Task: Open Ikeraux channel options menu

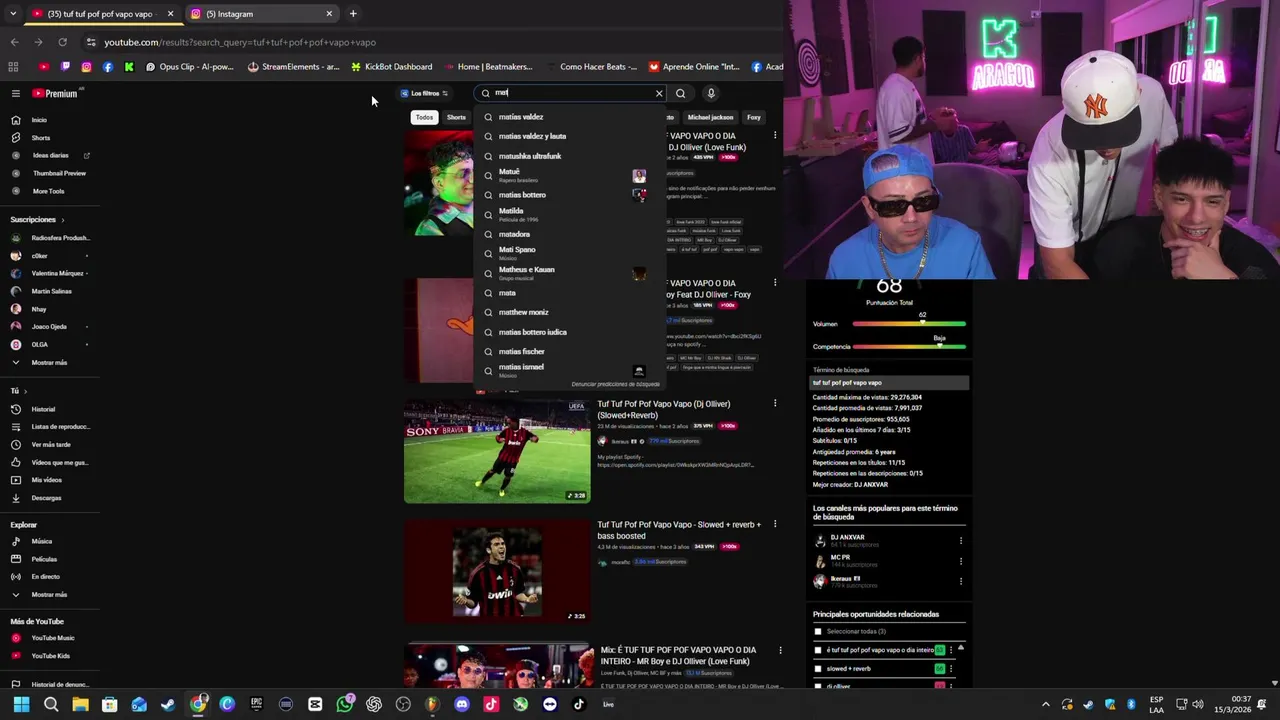Action: 961,581
